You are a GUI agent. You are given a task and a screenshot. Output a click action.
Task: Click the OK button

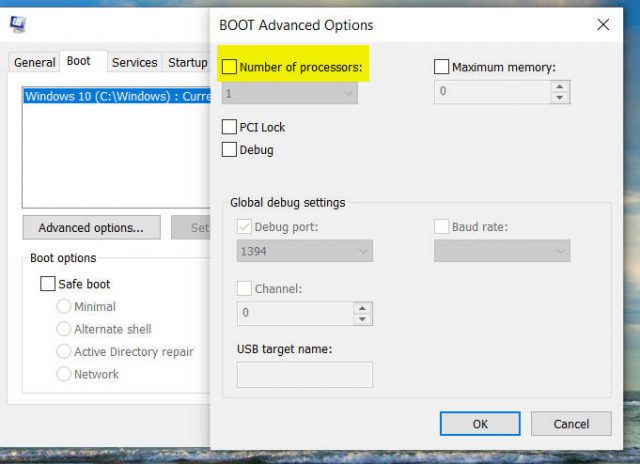(480, 424)
